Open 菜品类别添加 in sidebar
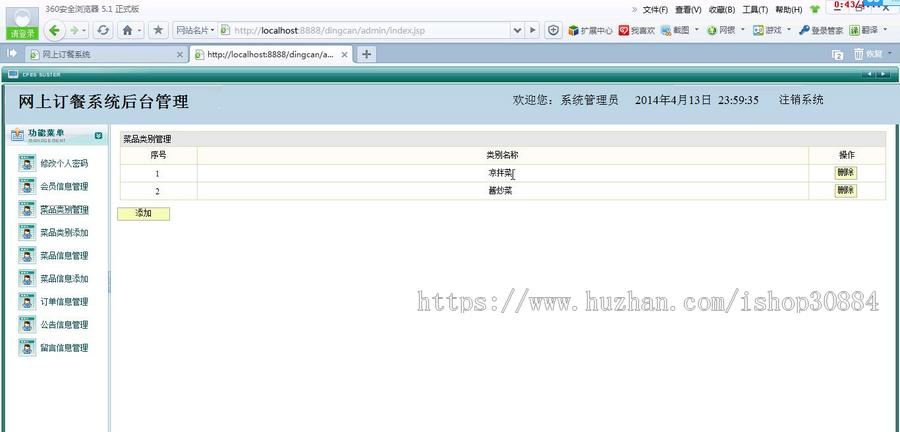Screen dimensions: 900x432 (x=64, y=233)
